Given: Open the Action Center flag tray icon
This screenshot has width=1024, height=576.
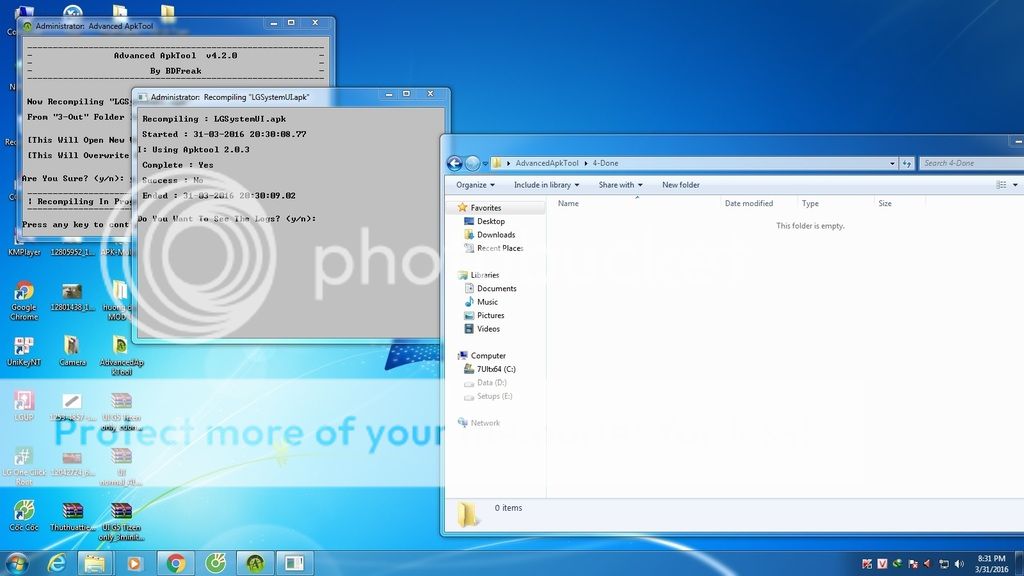Looking at the screenshot, I should (x=912, y=564).
